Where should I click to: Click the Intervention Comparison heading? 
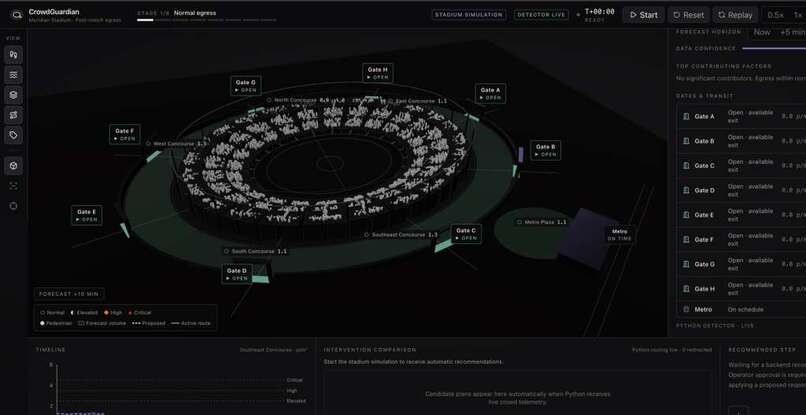point(370,350)
